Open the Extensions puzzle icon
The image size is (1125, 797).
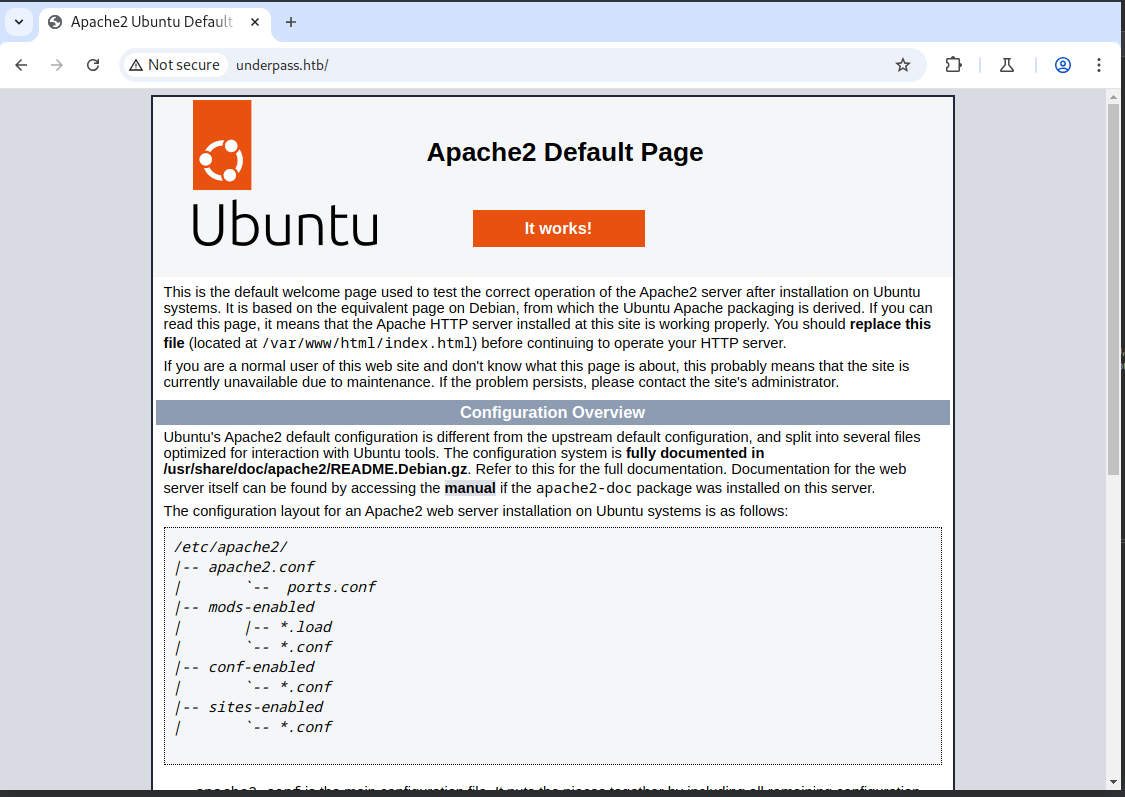tap(953, 65)
